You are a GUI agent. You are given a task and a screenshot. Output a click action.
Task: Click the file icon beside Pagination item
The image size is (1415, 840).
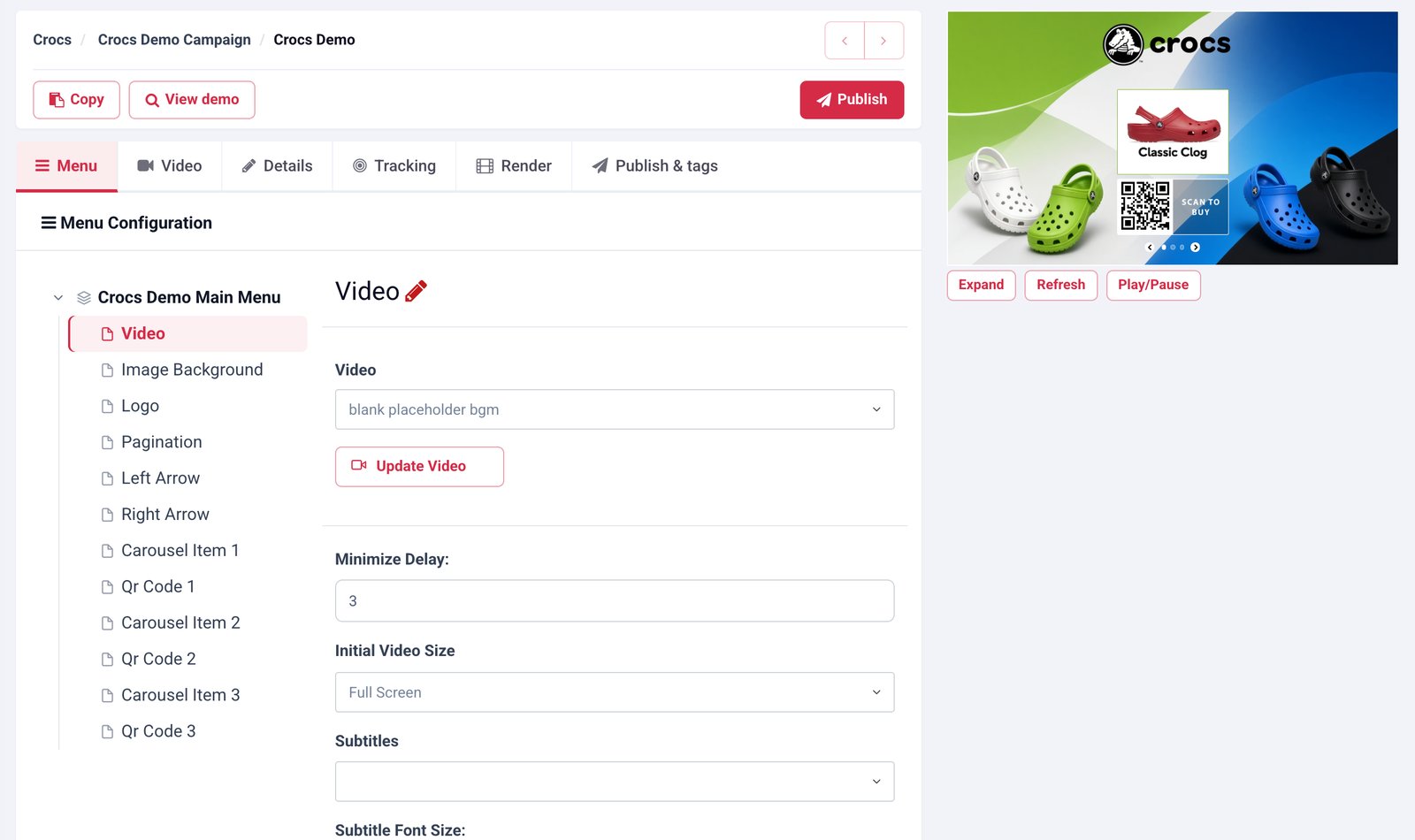click(x=107, y=443)
